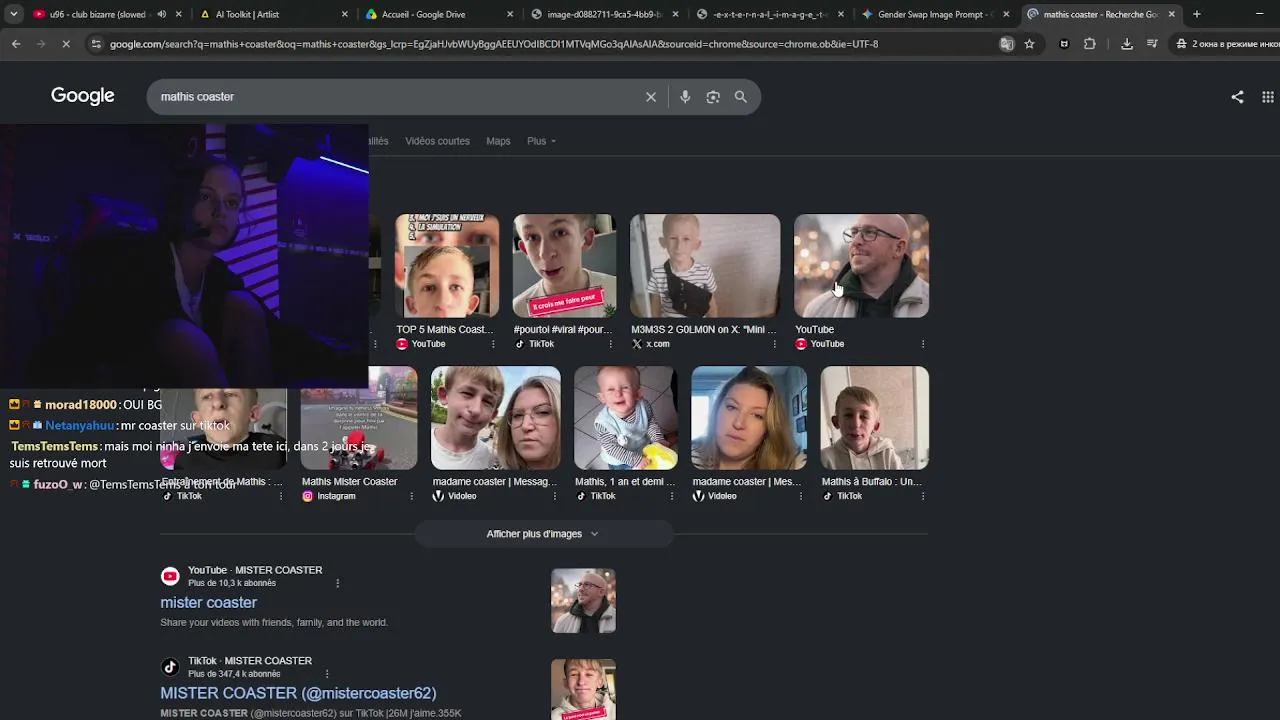Expand Afficher plus d'images

click(x=543, y=534)
